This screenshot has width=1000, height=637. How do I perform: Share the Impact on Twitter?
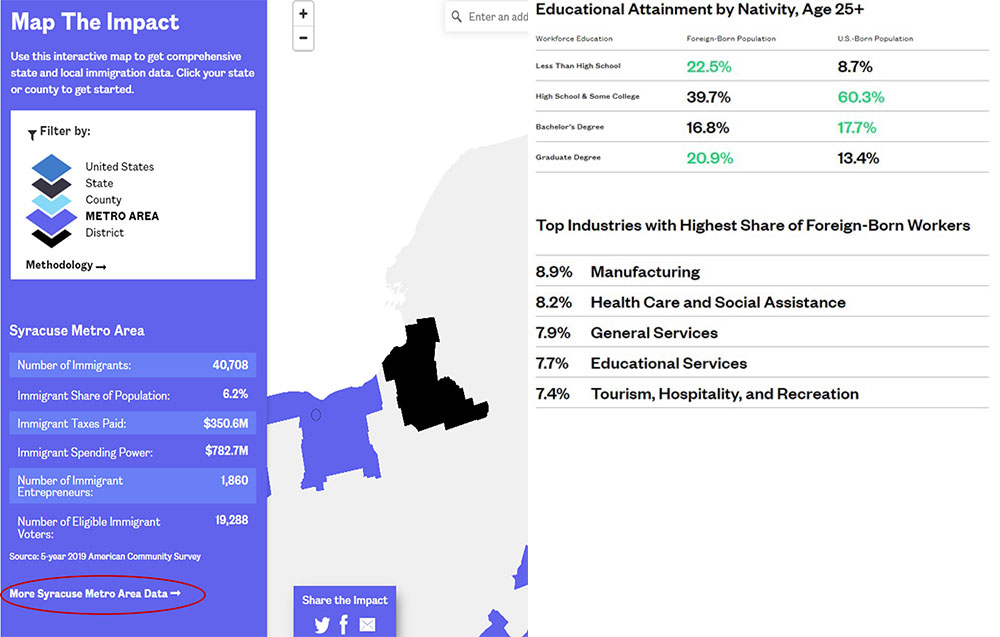pos(321,625)
